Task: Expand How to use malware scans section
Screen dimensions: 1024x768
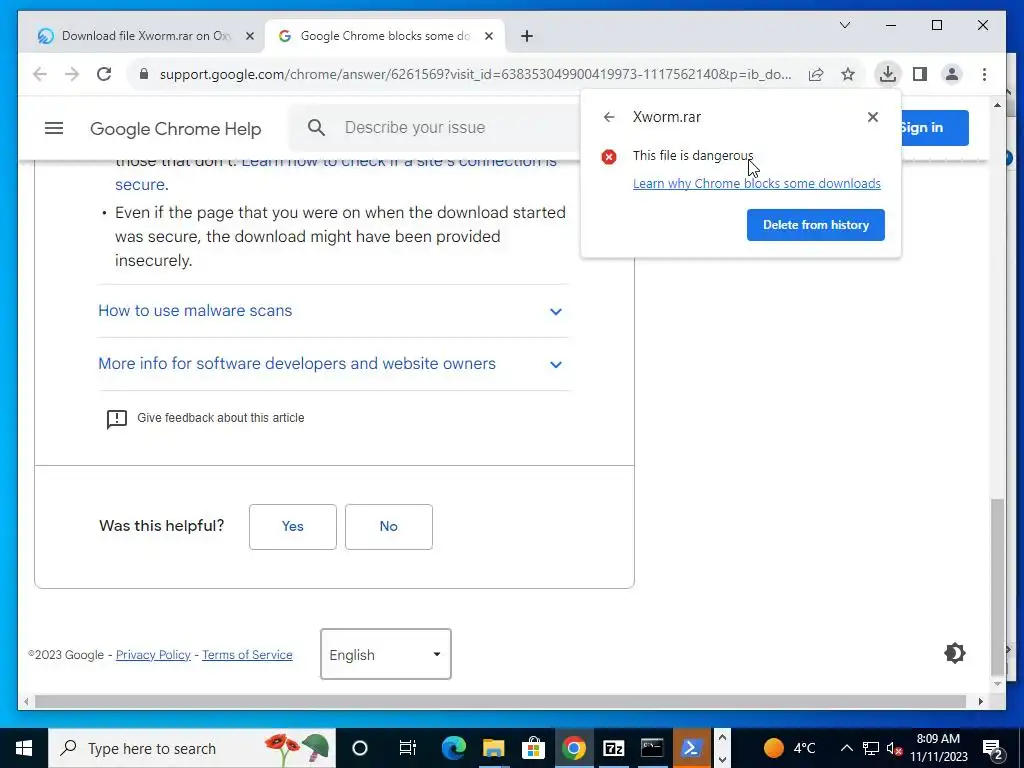Action: tap(333, 311)
